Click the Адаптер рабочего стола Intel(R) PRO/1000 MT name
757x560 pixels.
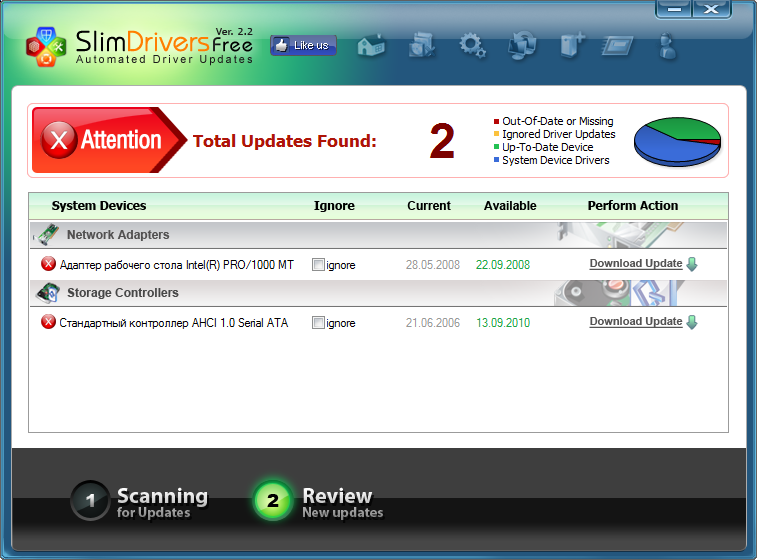(176, 265)
